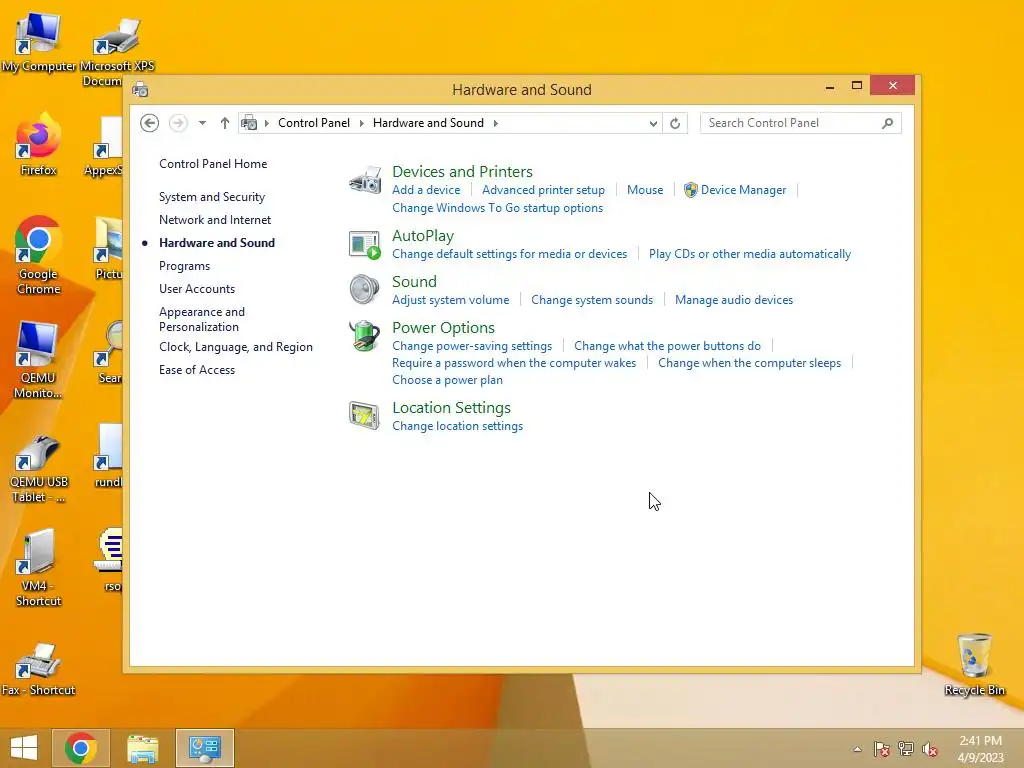Open Clock, Language, and Region category
Screen dimensions: 1024x768
[x=236, y=347]
